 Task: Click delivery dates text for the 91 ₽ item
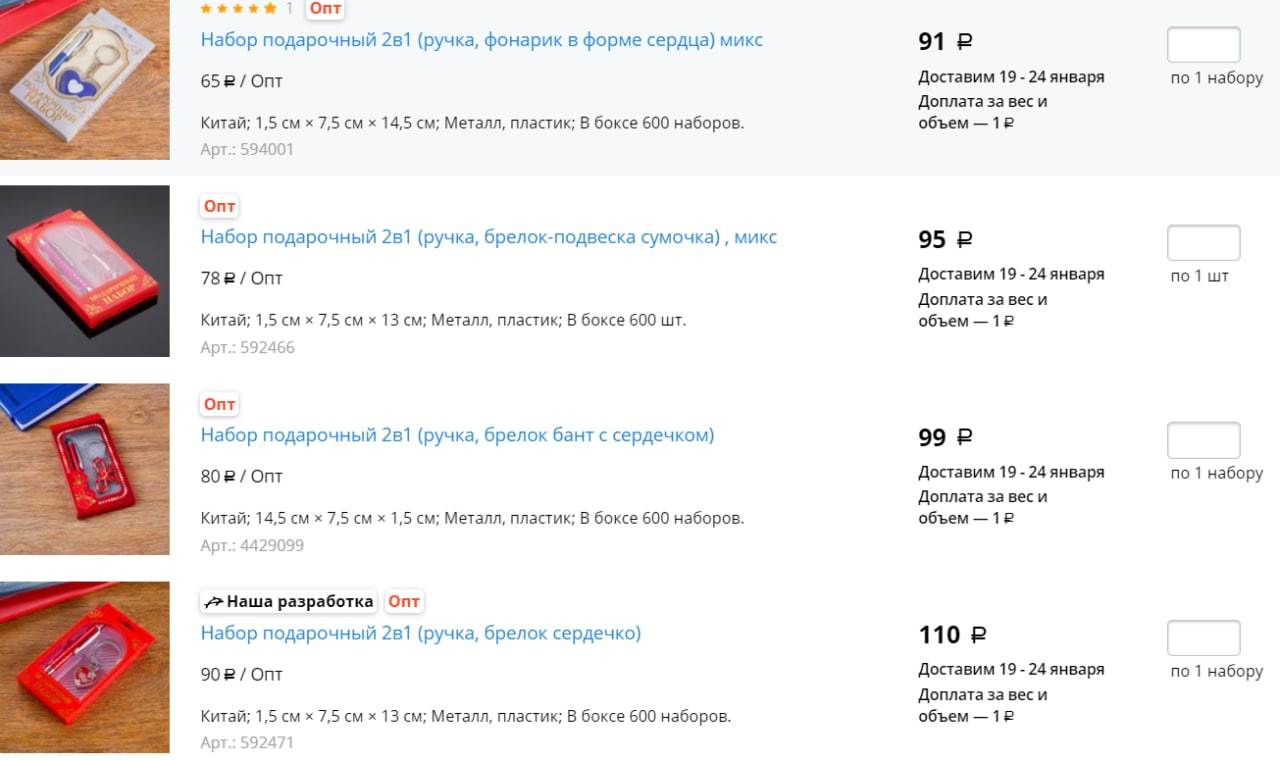point(1011,77)
